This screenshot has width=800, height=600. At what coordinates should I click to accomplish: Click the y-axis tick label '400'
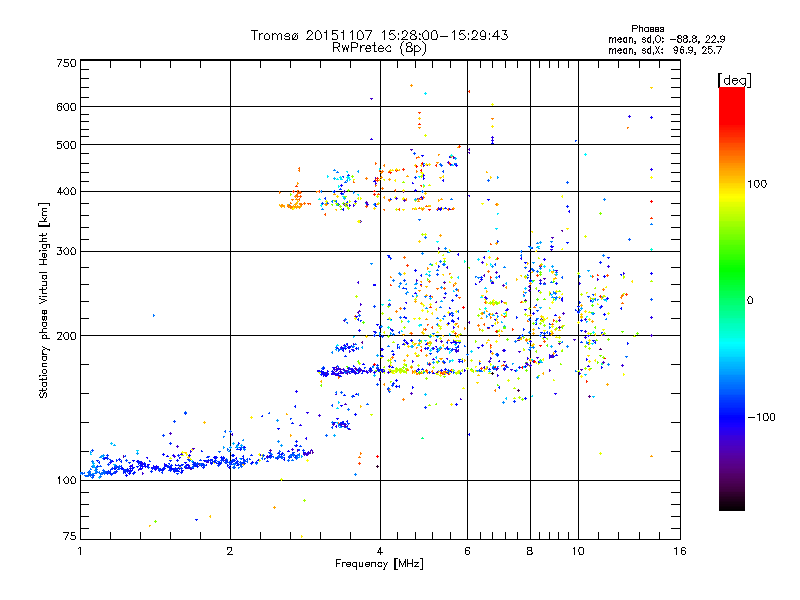[x=67, y=192]
